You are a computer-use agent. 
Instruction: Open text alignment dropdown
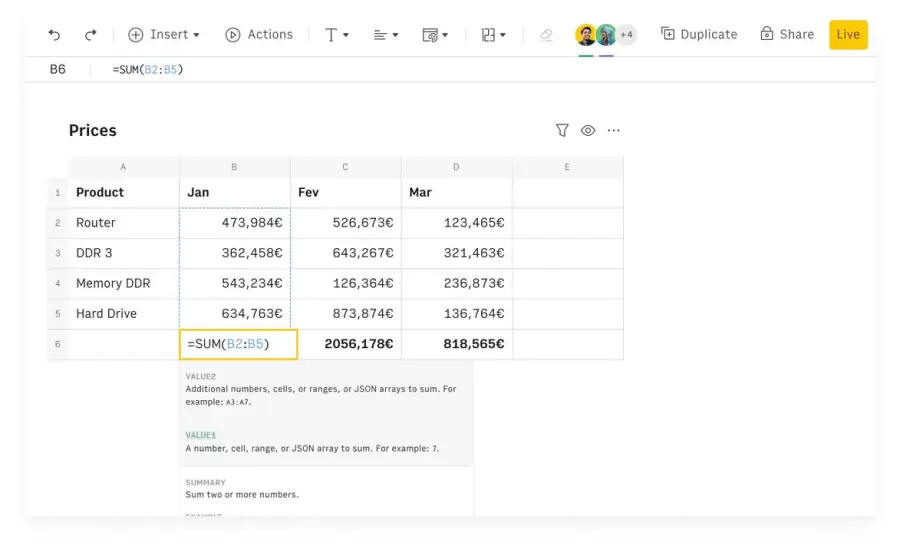pos(385,35)
